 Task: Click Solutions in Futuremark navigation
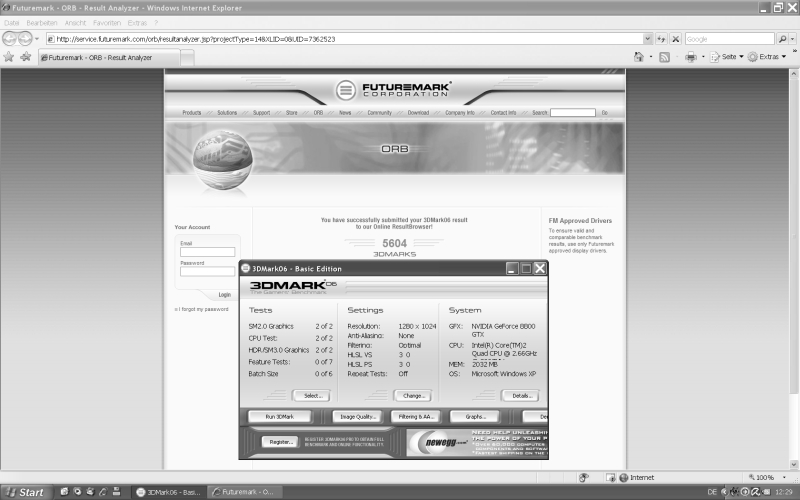[227, 113]
